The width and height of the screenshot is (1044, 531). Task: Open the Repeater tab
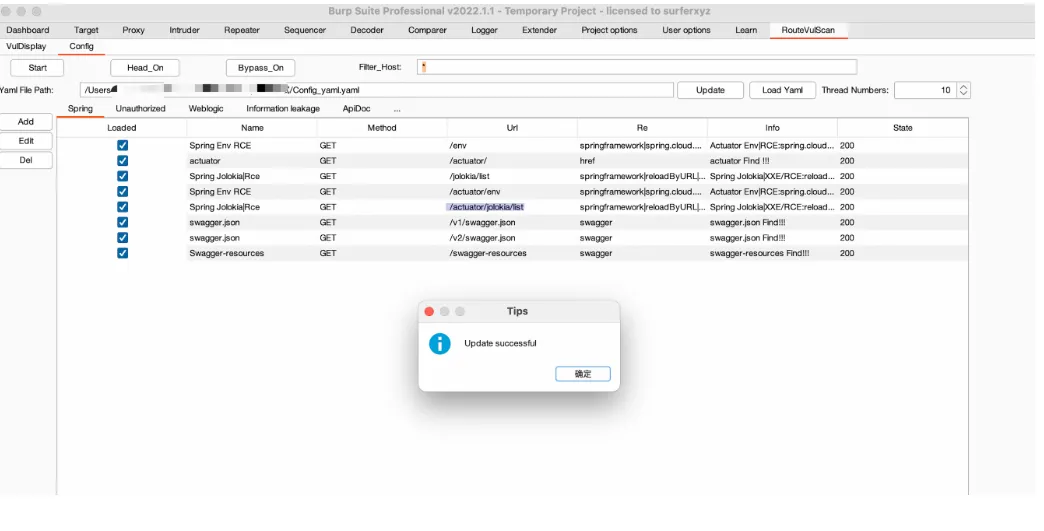pos(242,30)
